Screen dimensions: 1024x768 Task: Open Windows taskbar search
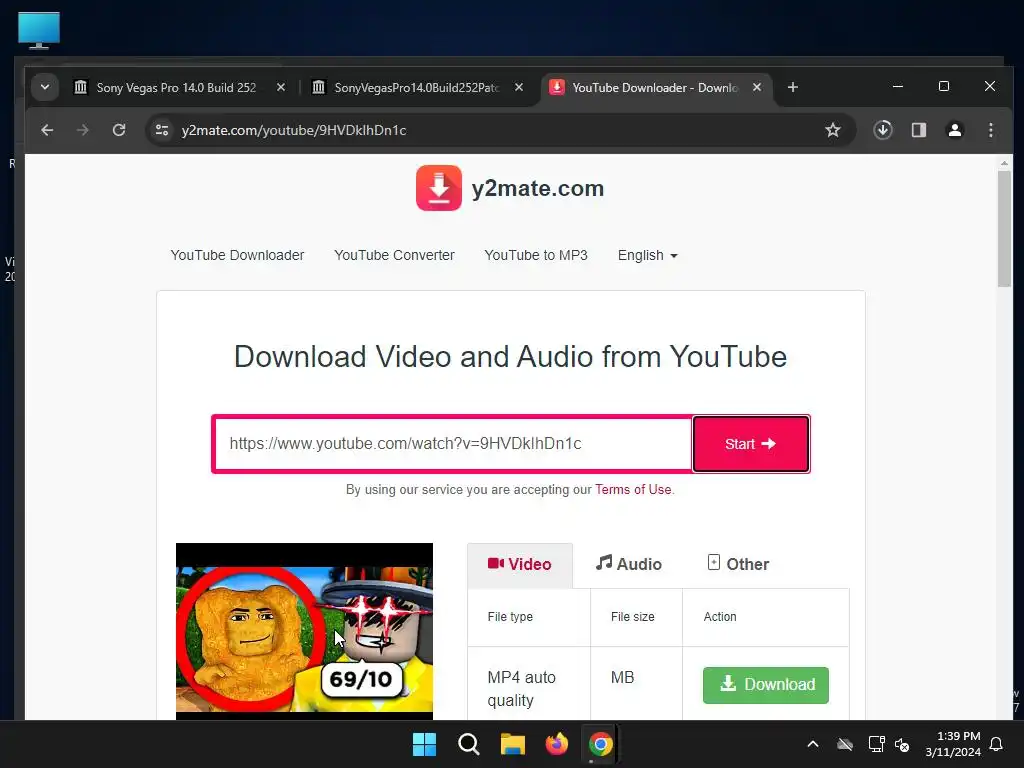coord(468,744)
